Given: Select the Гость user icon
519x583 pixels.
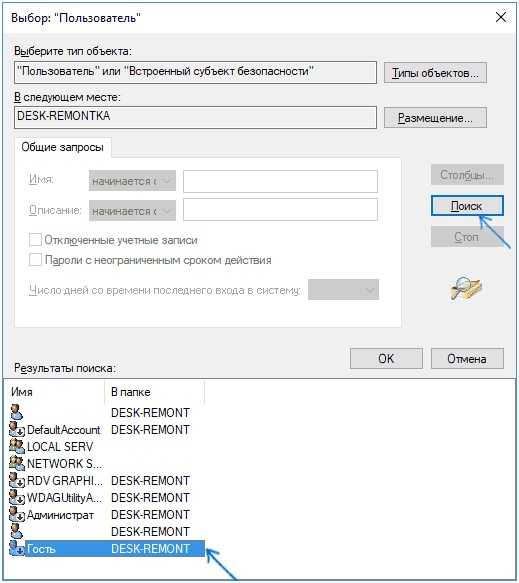Looking at the screenshot, I should coord(17,548).
